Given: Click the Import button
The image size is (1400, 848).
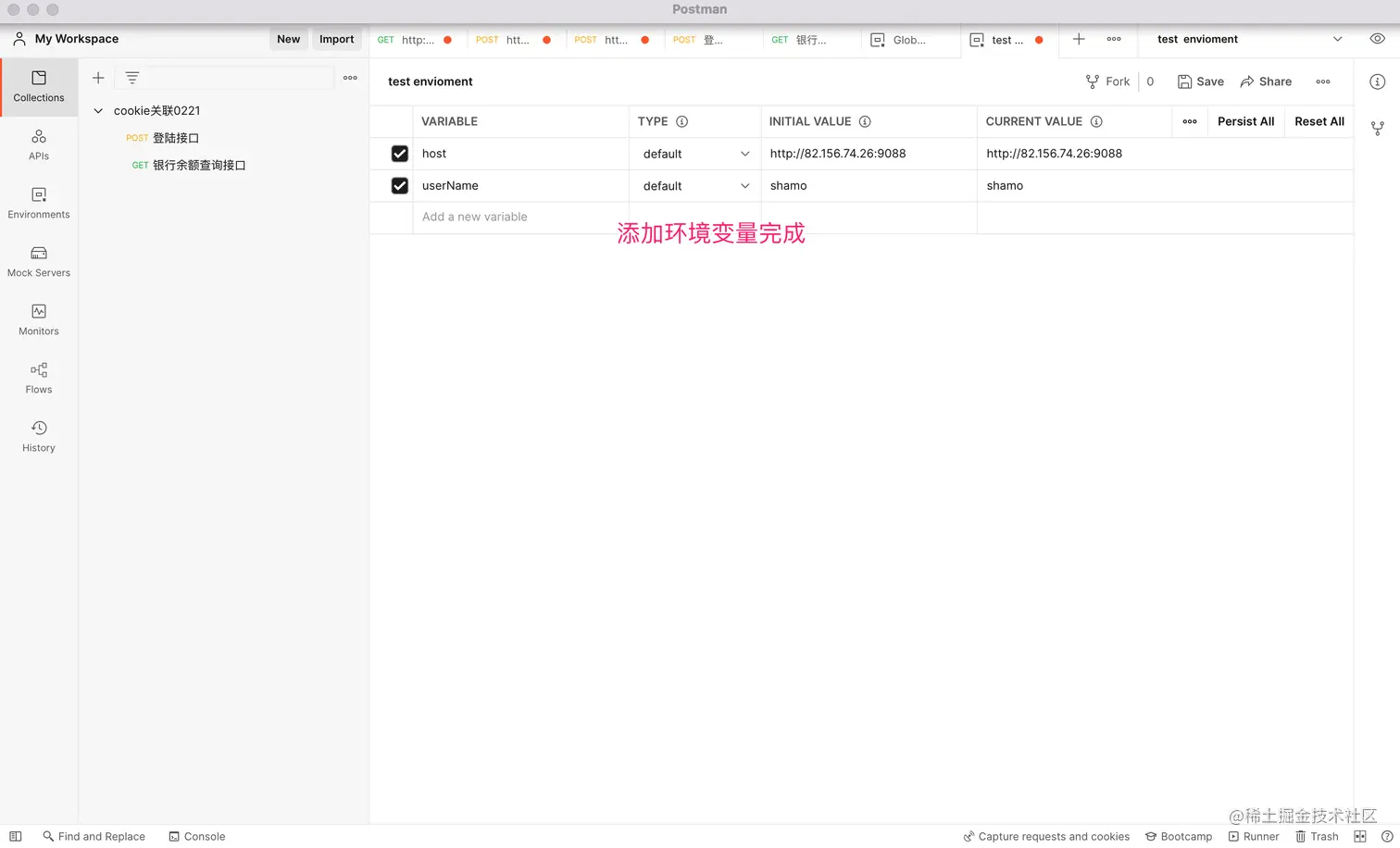Looking at the screenshot, I should [x=337, y=39].
